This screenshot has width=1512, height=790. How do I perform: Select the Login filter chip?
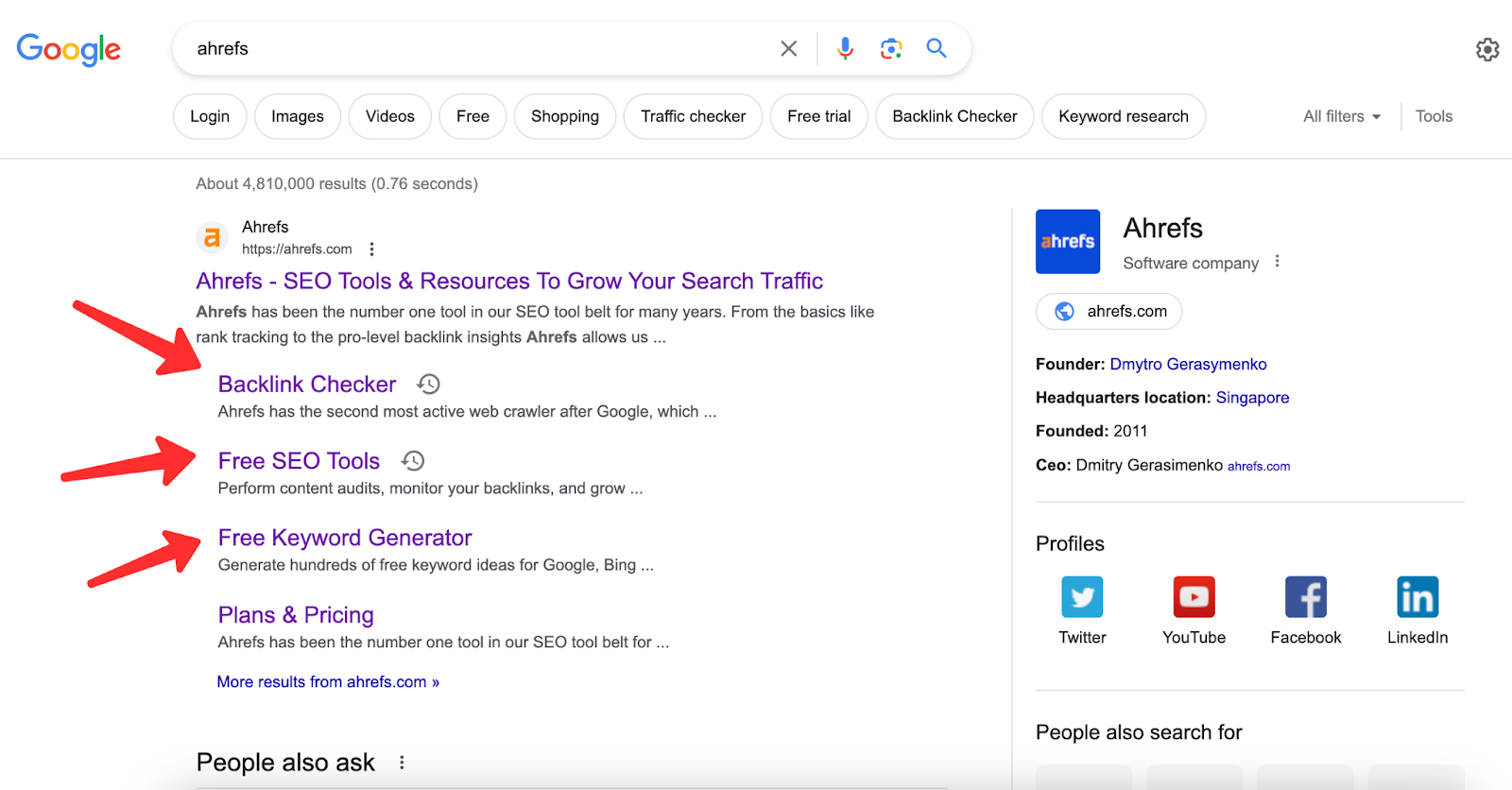210,116
